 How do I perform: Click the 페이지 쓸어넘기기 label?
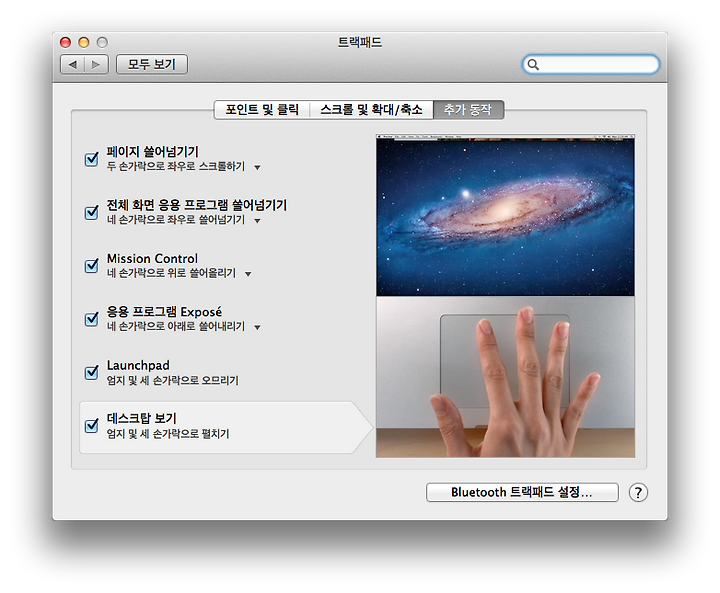click(152, 152)
